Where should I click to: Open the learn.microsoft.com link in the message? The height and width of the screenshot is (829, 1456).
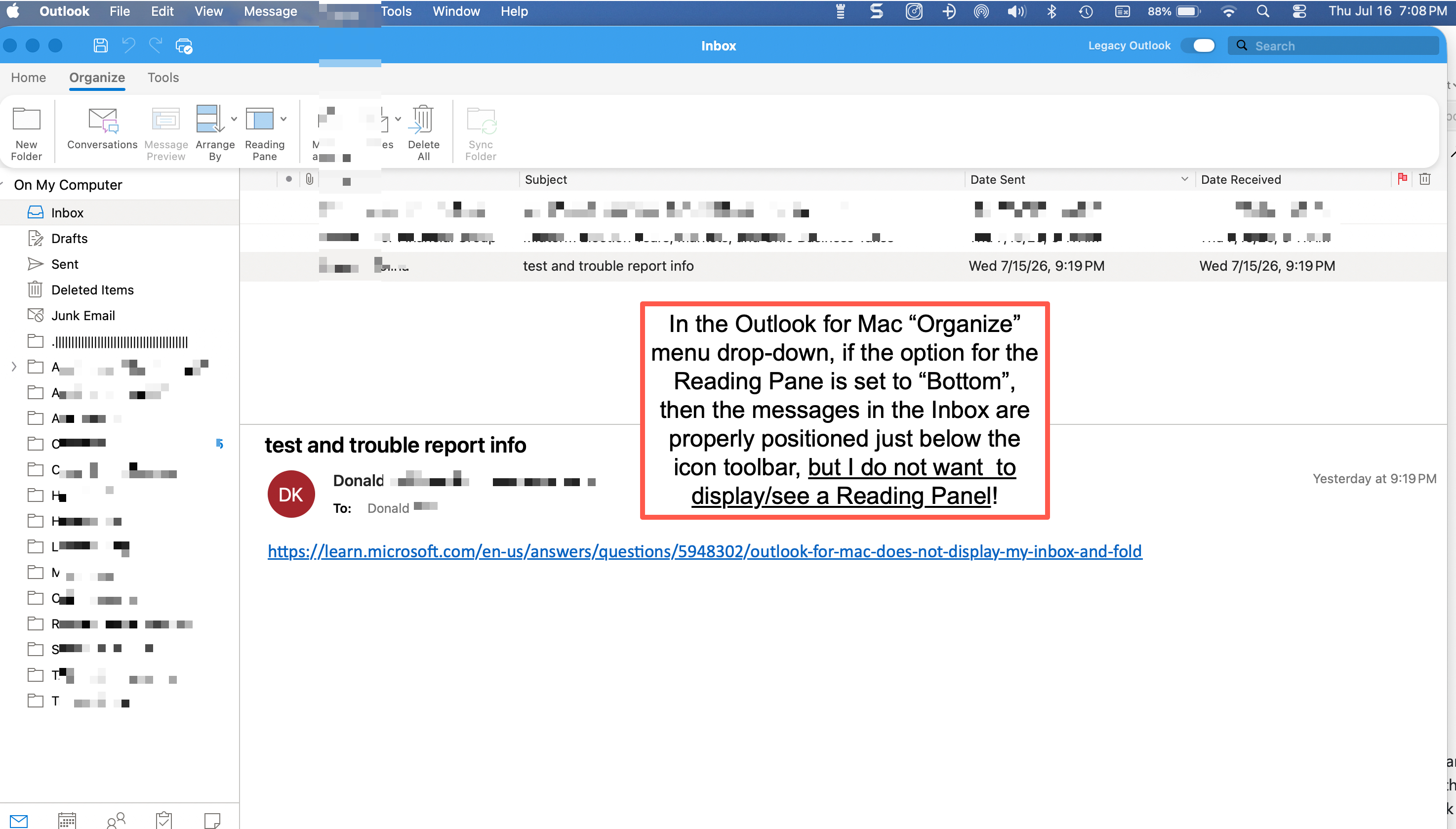pos(705,551)
